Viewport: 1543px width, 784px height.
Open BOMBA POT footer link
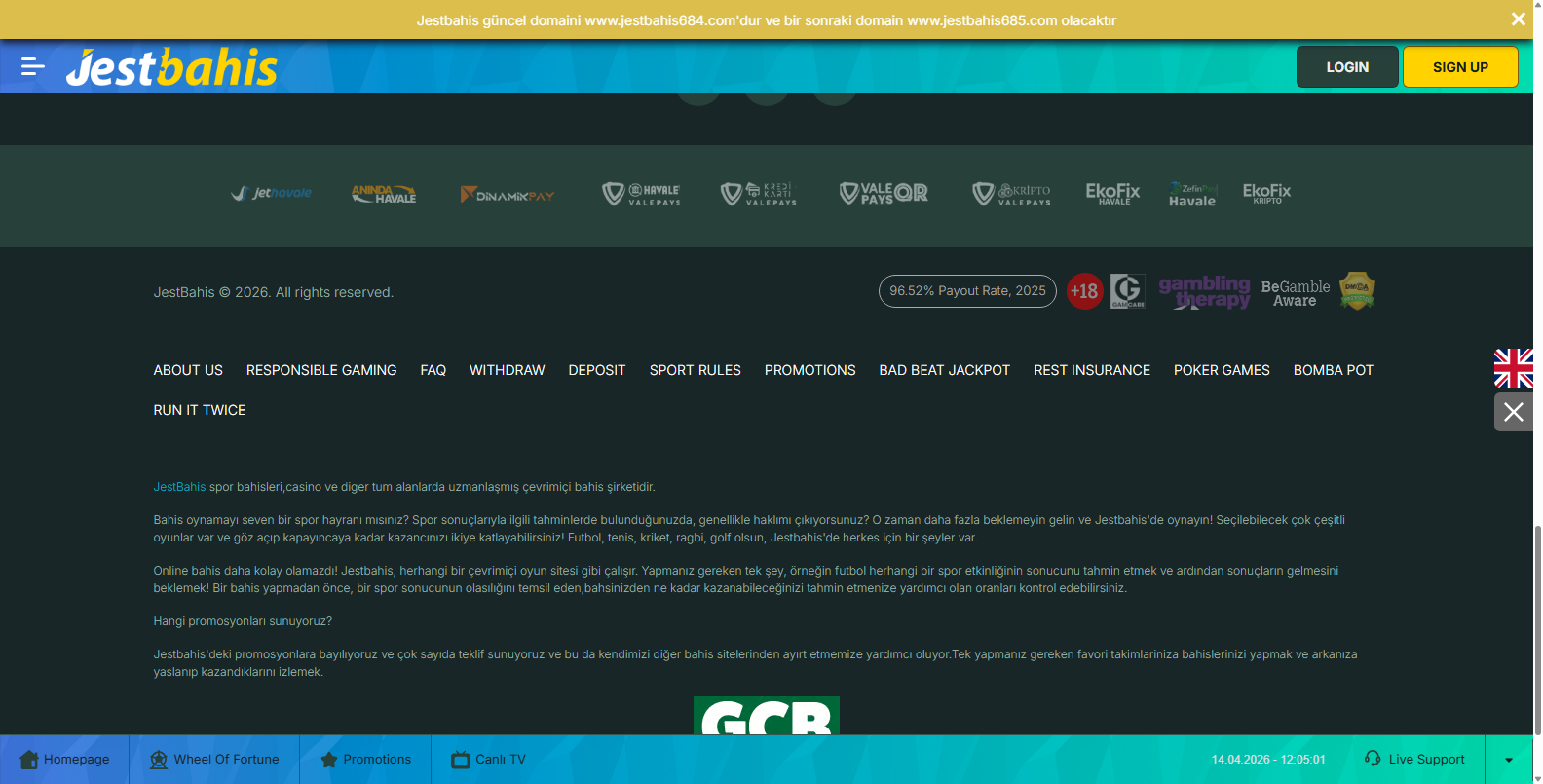pyautogui.click(x=1334, y=370)
